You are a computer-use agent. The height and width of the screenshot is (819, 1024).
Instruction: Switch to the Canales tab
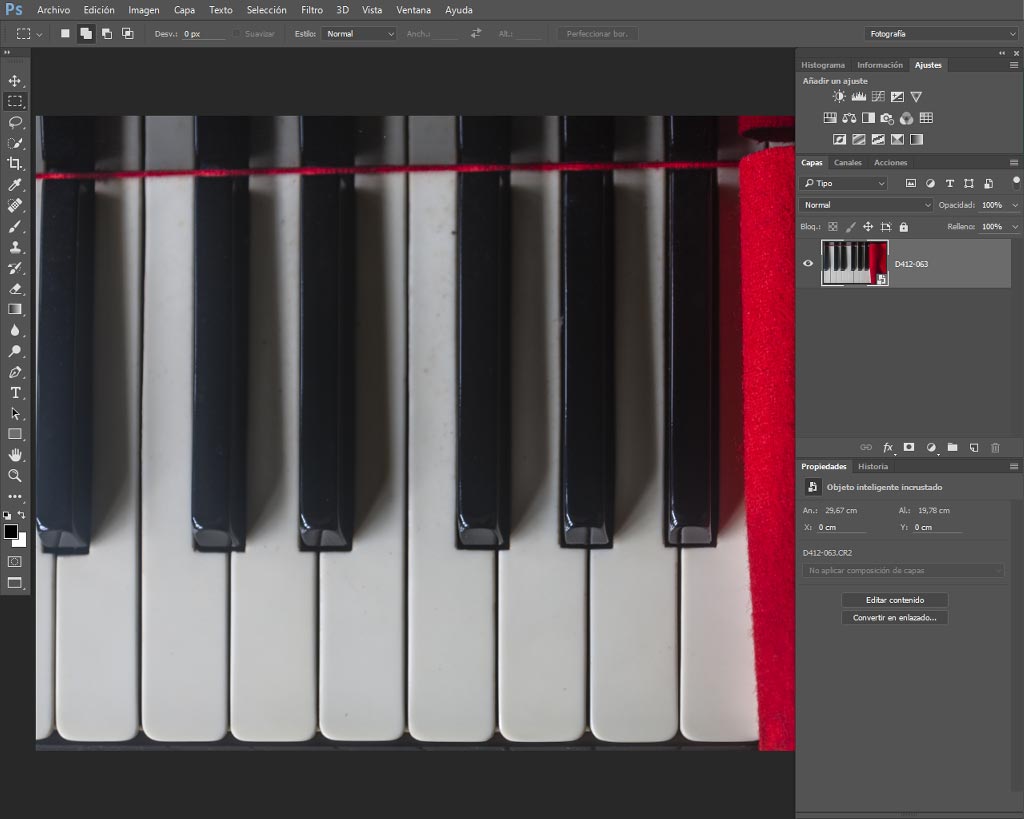848,163
